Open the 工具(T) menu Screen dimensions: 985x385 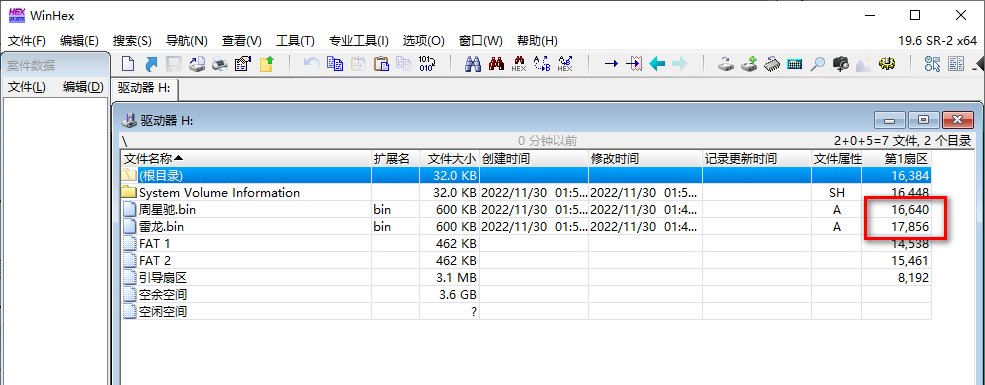click(x=295, y=41)
